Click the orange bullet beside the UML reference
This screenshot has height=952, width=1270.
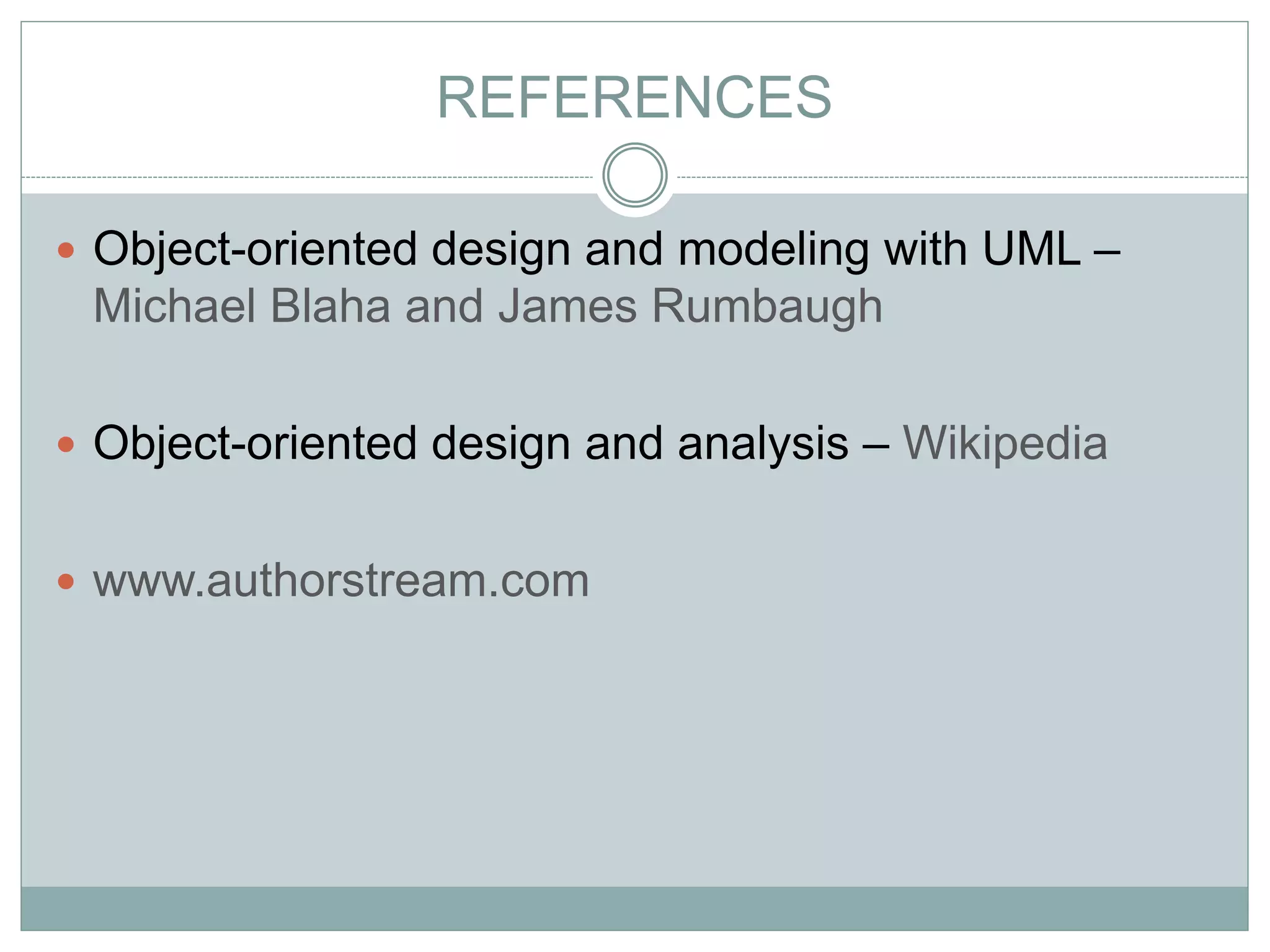pyautogui.click(x=66, y=250)
